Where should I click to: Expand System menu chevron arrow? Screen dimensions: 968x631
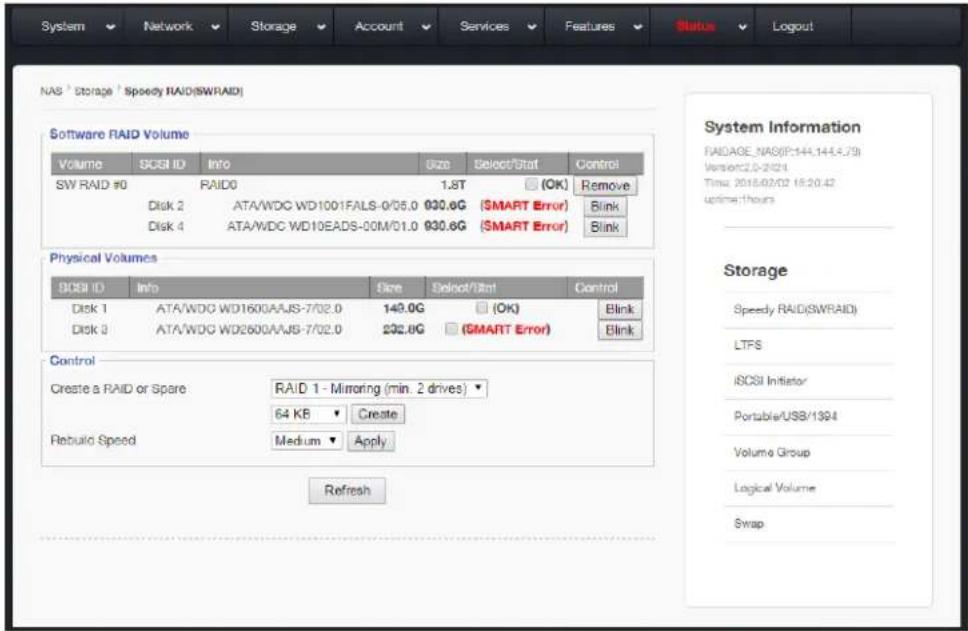pyautogui.click(x=111, y=27)
